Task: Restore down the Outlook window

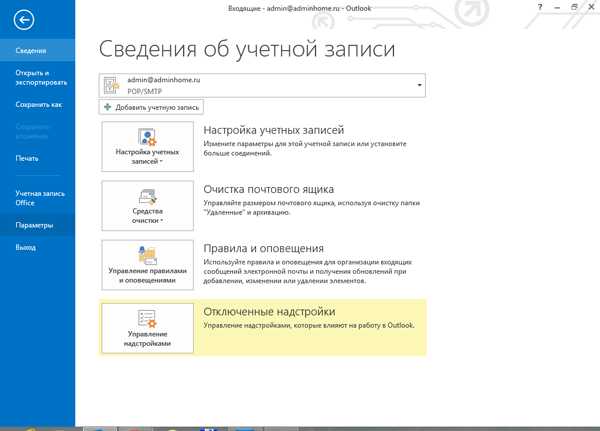Action: click(574, 7)
